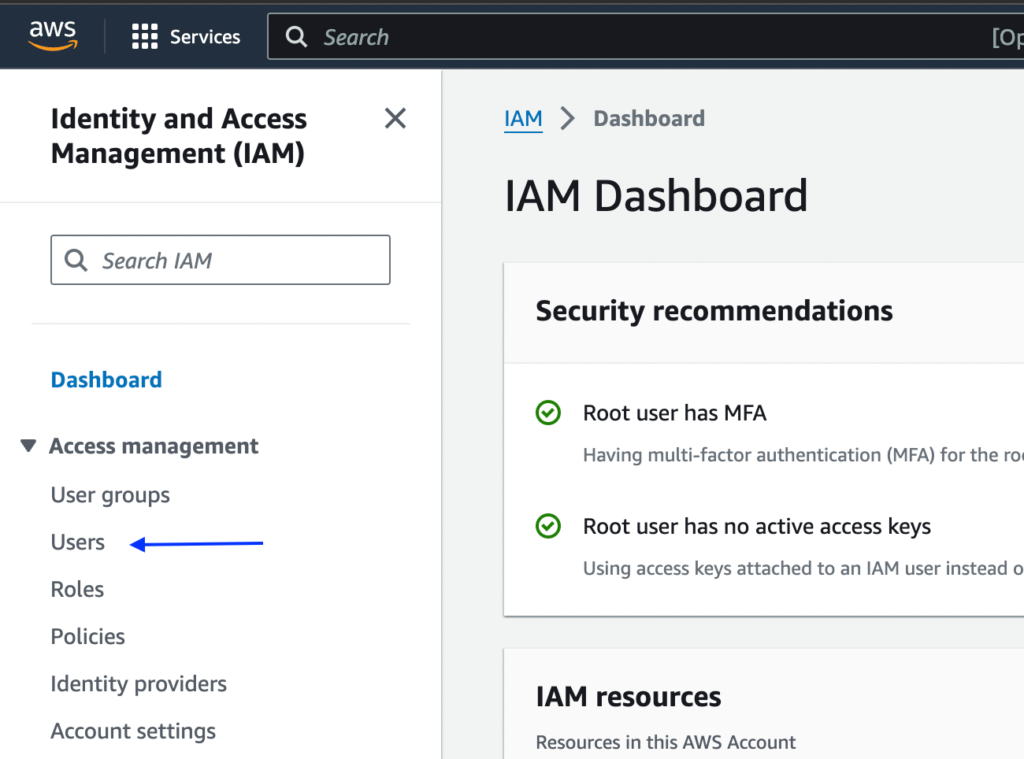Open Roles from the navigation menu
The height and width of the screenshot is (759, 1024).
pyautogui.click(x=77, y=589)
